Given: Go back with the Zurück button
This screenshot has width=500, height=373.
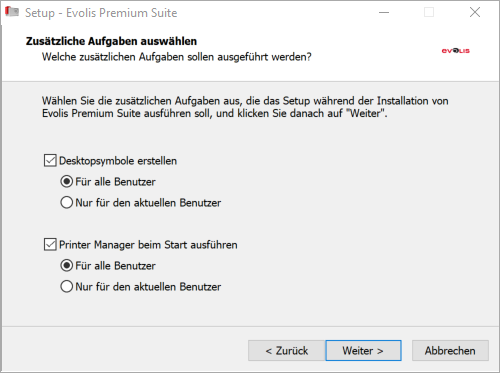Looking at the screenshot, I should pos(287,351).
